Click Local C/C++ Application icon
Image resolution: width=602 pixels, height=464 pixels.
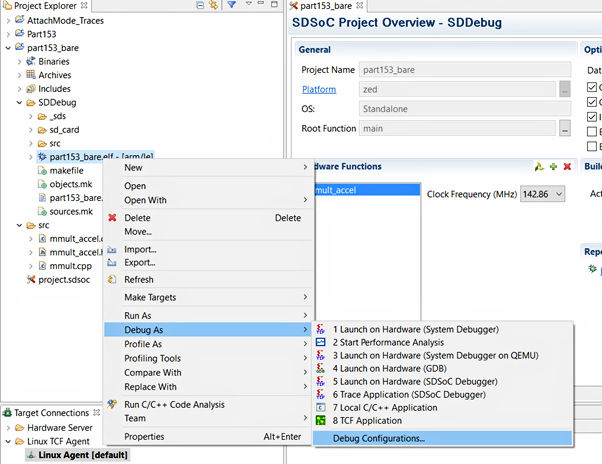coord(321,408)
